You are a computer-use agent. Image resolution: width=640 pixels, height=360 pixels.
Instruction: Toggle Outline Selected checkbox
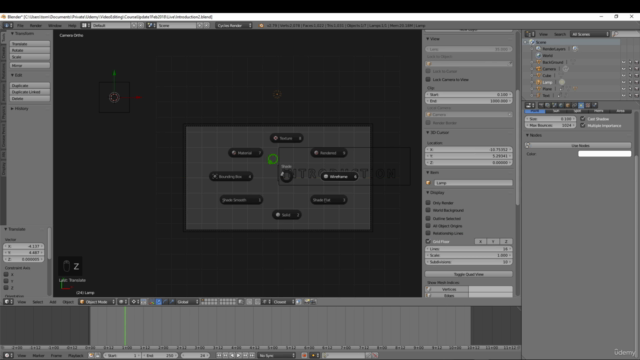coord(428,218)
